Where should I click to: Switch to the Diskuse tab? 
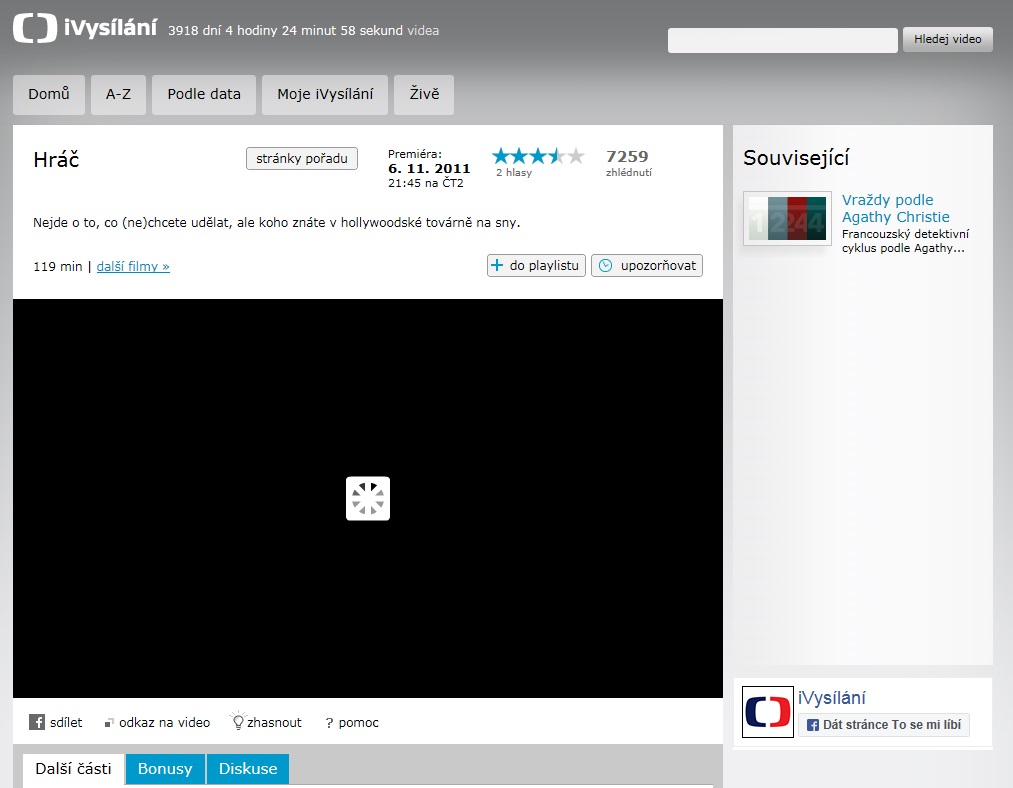(x=248, y=769)
